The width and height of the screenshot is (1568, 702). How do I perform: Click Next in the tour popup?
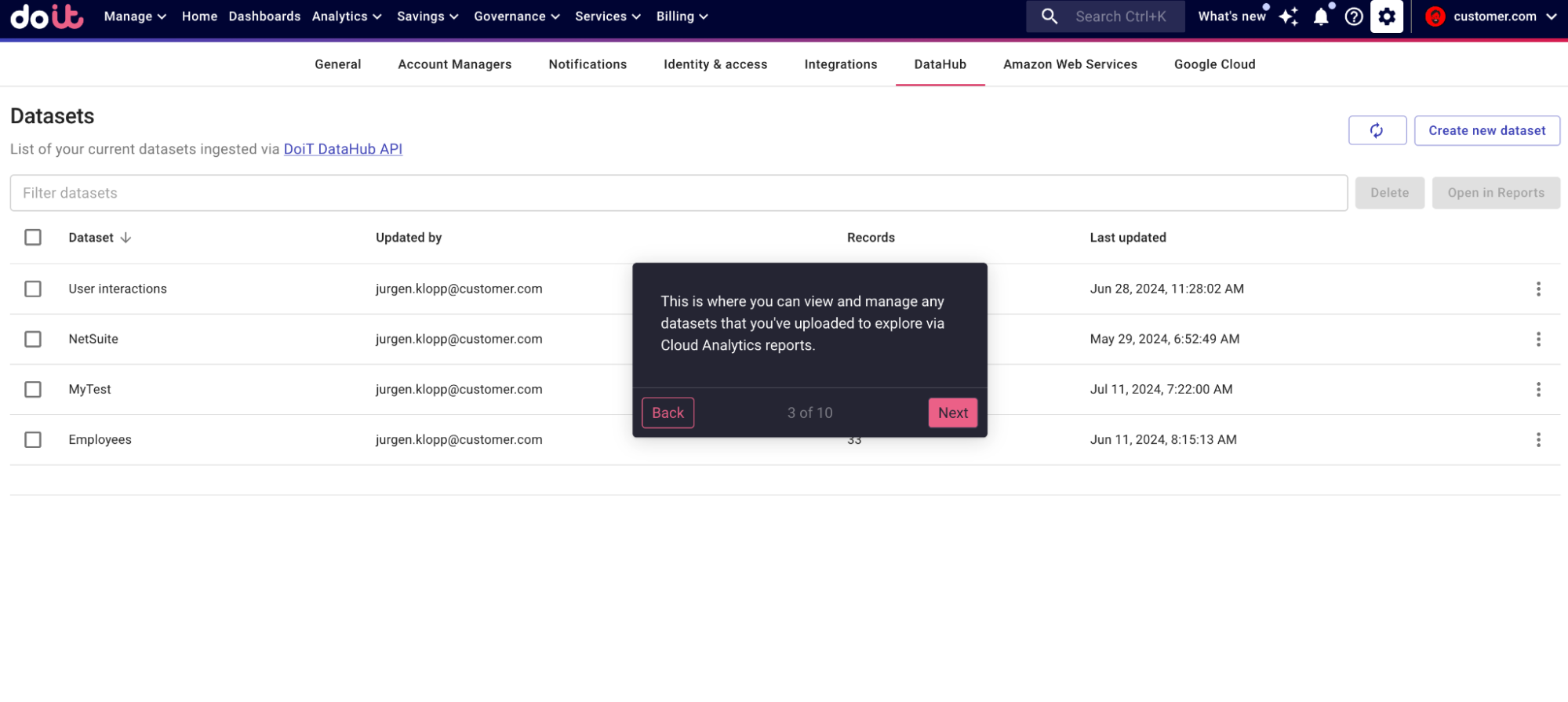coord(953,413)
